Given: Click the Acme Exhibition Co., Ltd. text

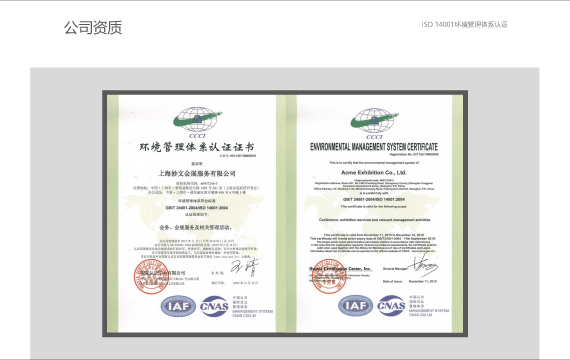Looking at the screenshot, I should tap(374, 172).
